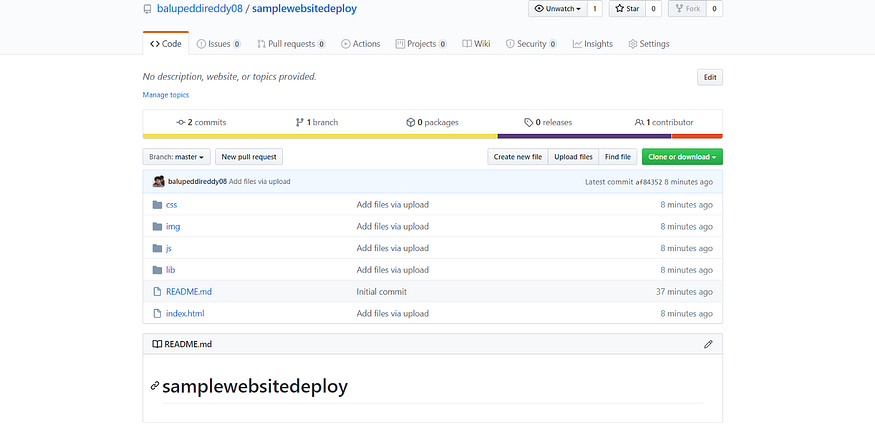875x424 pixels.
Task: Click the repository book icon beside balupeddireddy08
Action: click(147, 9)
